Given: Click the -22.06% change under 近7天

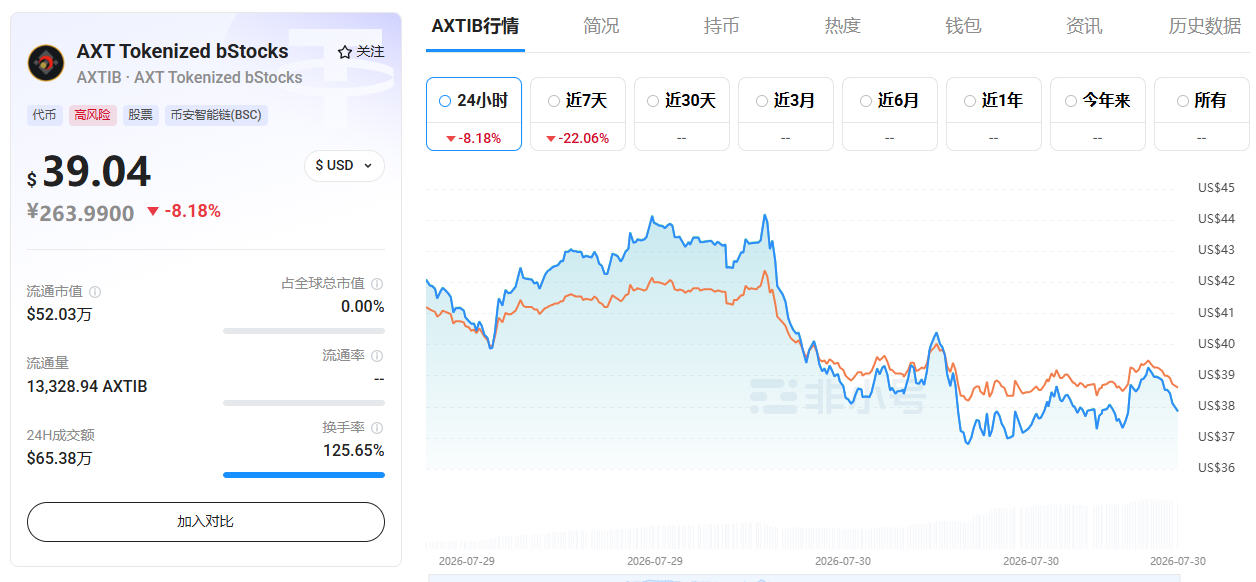Looking at the screenshot, I should click(577, 138).
